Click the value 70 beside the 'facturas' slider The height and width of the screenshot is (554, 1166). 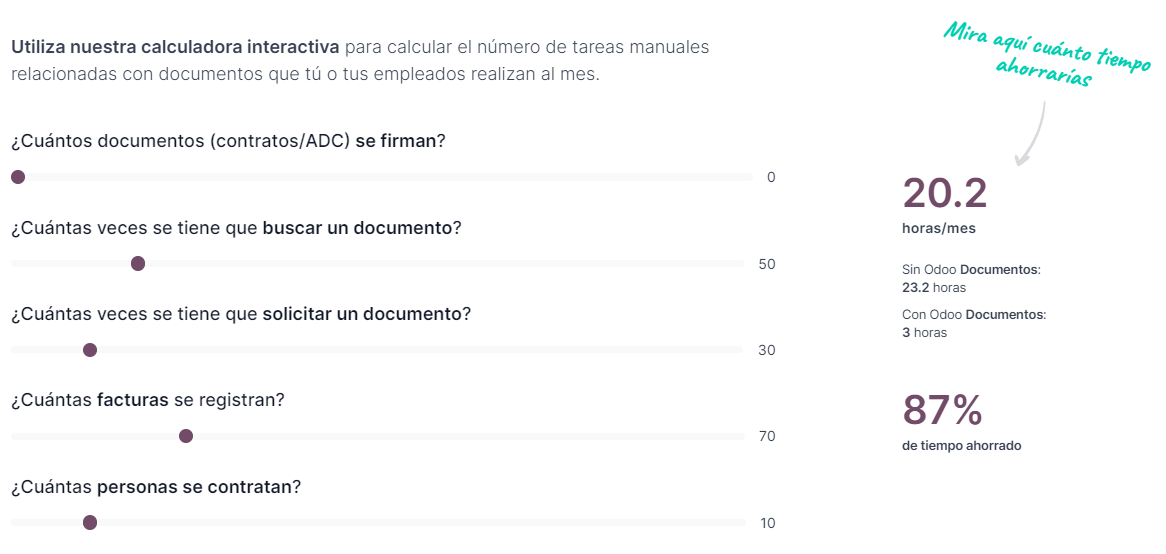767,437
